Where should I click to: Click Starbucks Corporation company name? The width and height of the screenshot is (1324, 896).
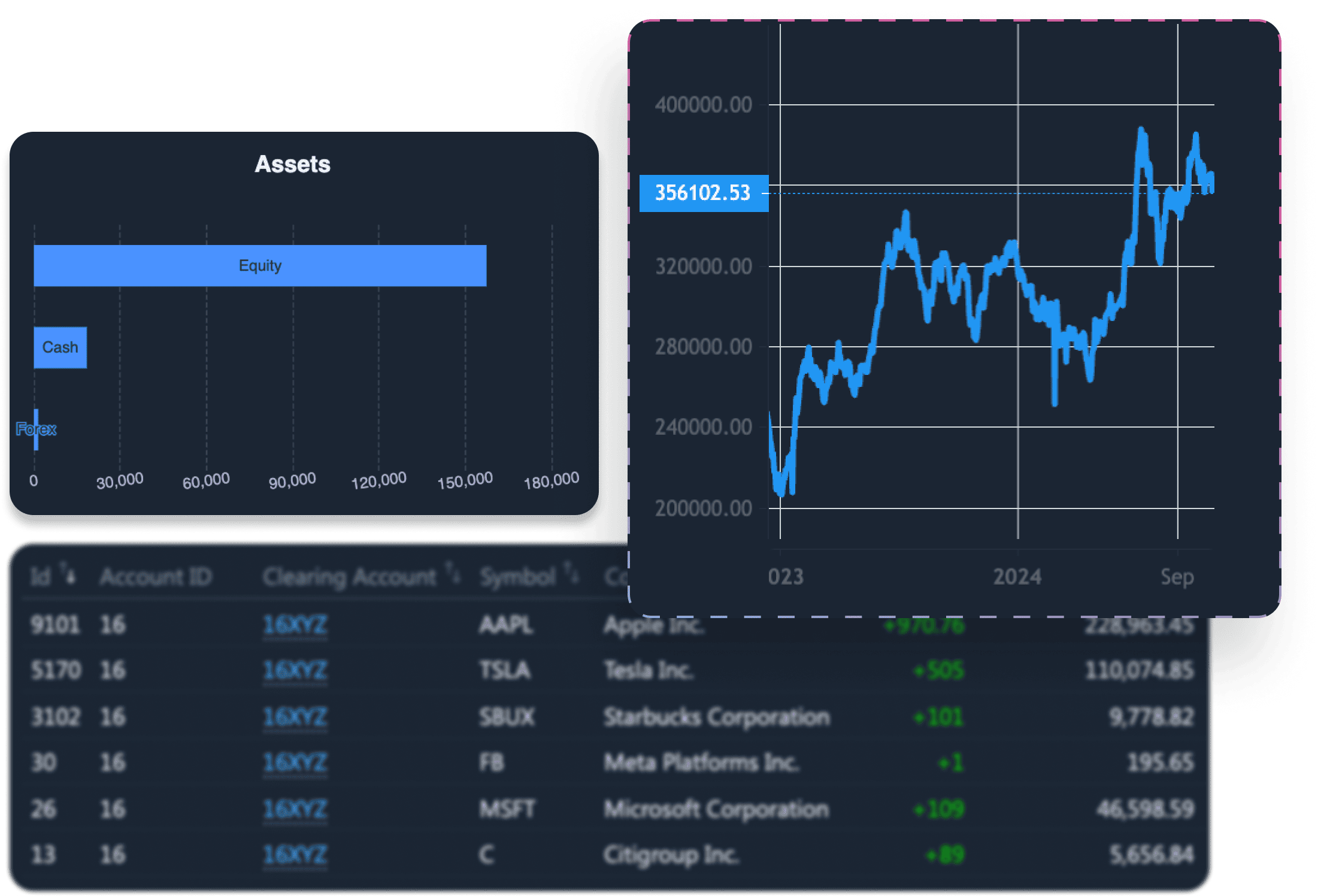coord(717,717)
